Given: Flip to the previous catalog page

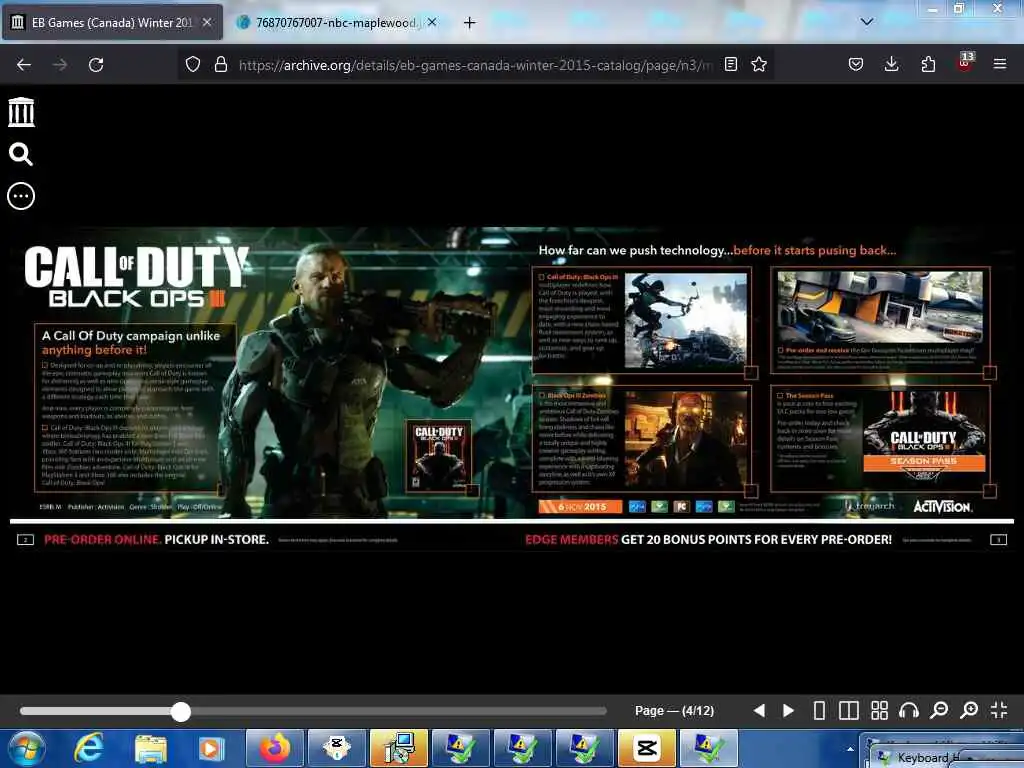Looking at the screenshot, I should pyautogui.click(x=759, y=711).
